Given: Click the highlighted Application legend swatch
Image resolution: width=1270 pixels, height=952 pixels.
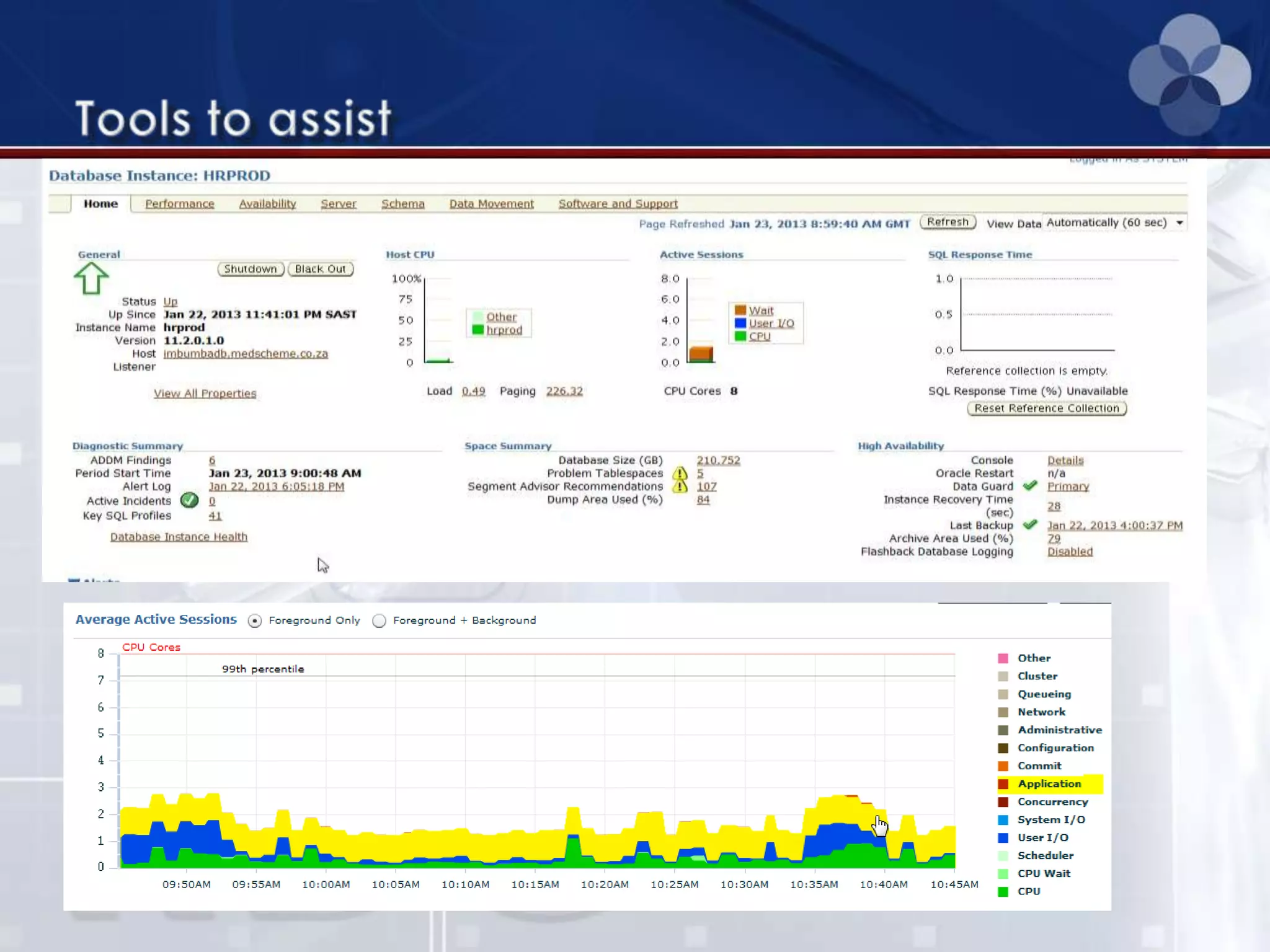Looking at the screenshot, I should coord(1003,784).
